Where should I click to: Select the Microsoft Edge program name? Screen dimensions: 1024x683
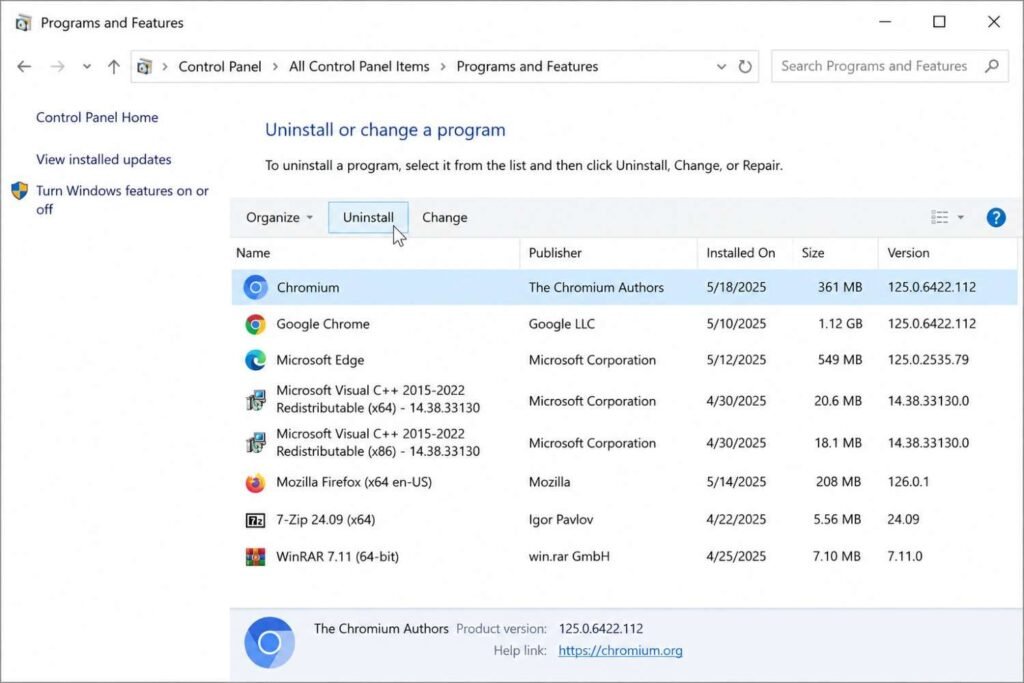[x=320, y=360]
